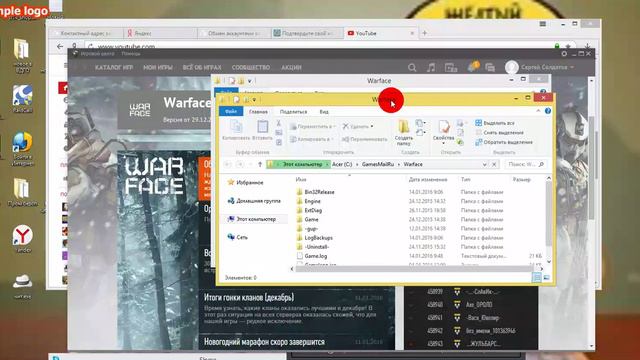Open the Удалить dropdown in the ribbon
This screenshot has height=360, width=640.
358,127
